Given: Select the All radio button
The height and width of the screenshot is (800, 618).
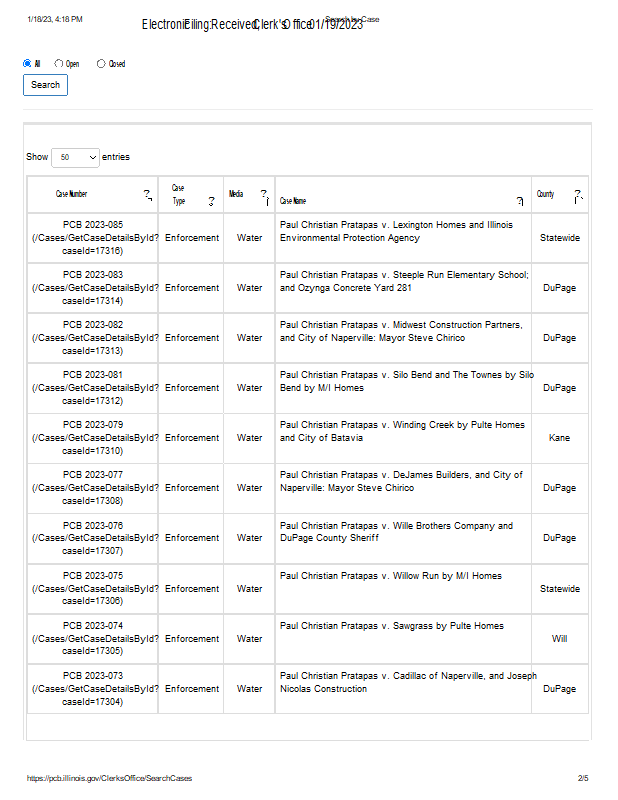Looking at the screenshot, I should point(27,63).
